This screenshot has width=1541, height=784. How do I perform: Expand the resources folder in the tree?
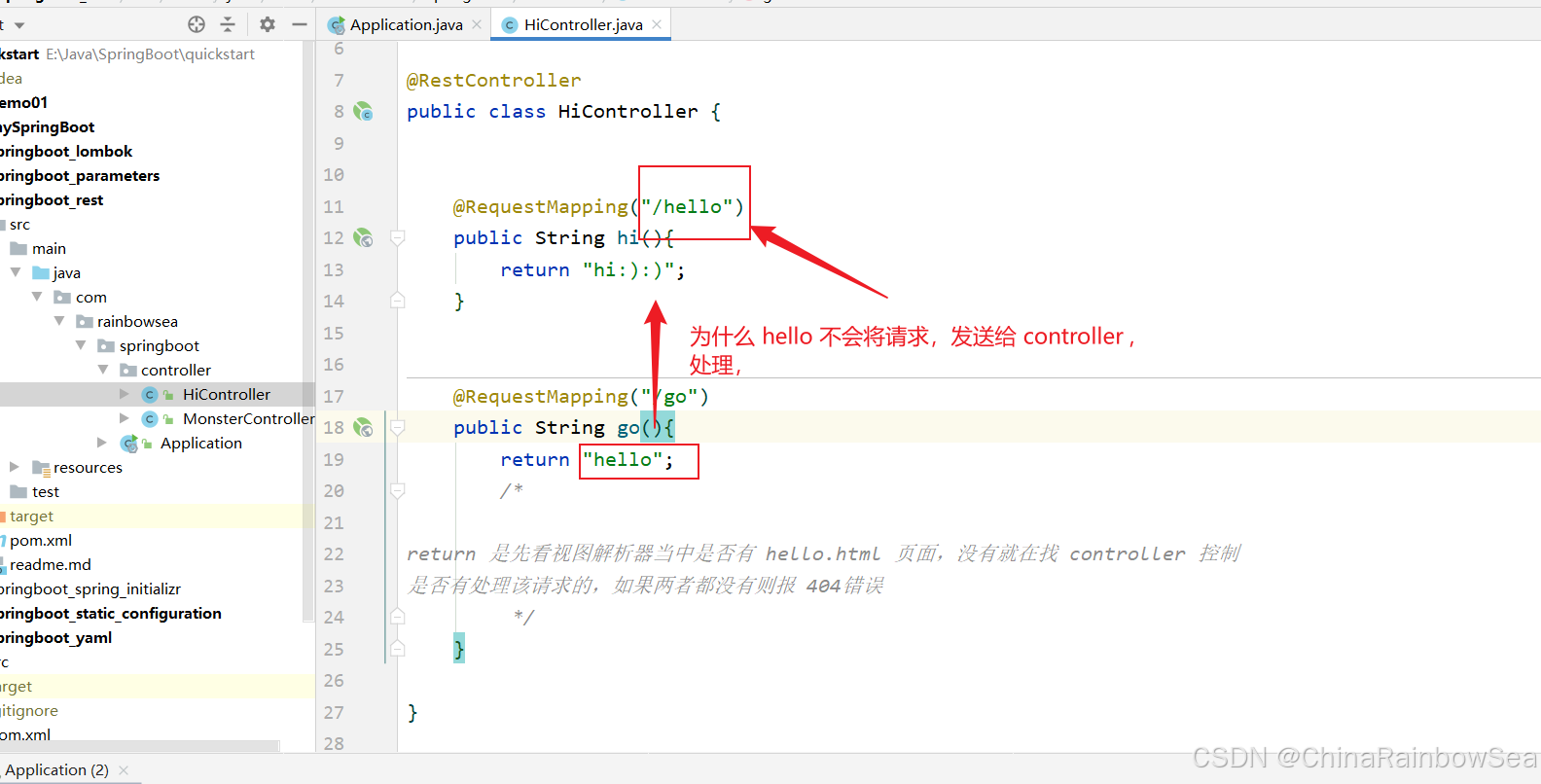(15, 467)
